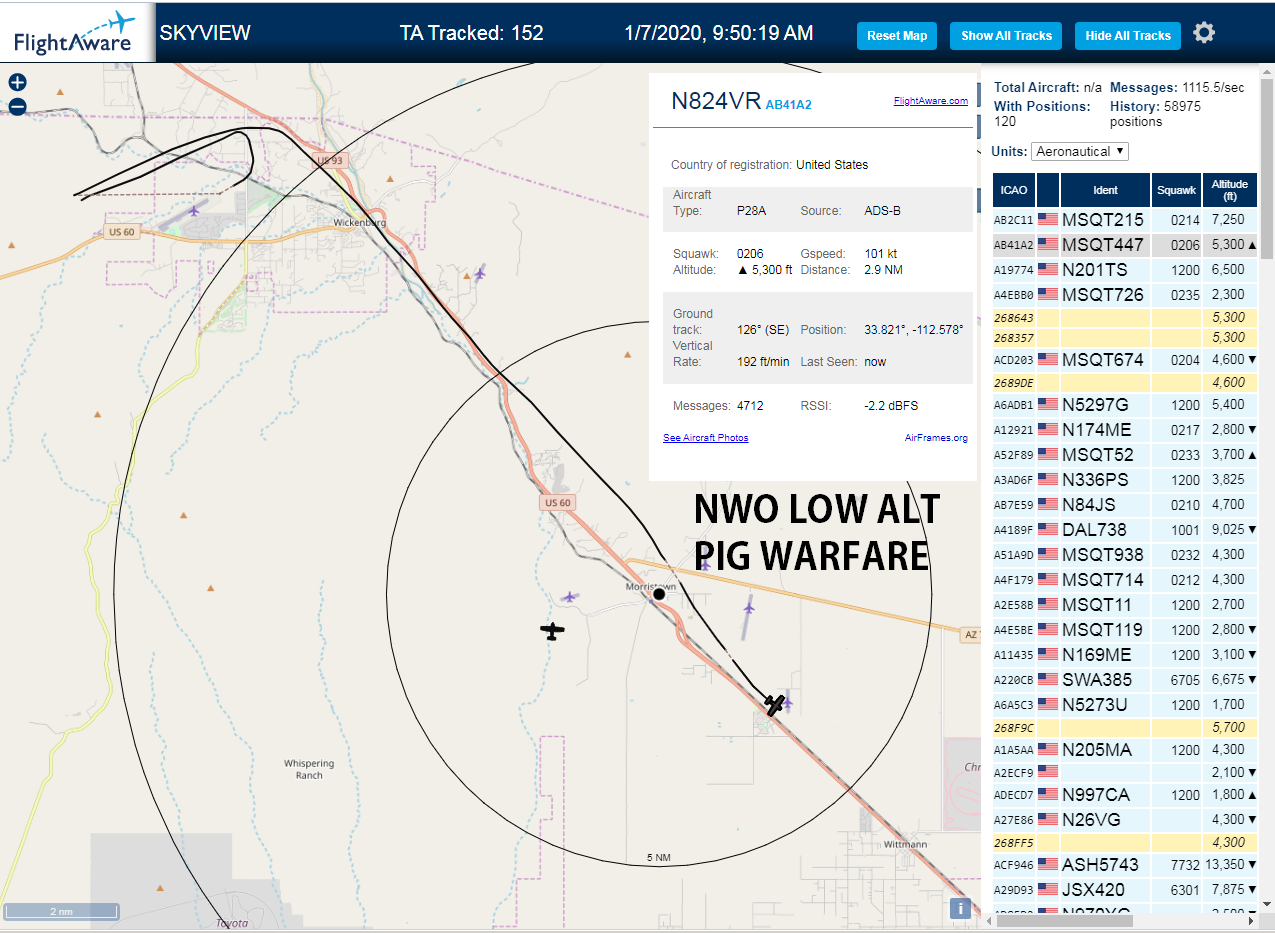Select the tracked aircraft at the track's end
Viewport: 1275px width, 933px height.
point(774,705)
